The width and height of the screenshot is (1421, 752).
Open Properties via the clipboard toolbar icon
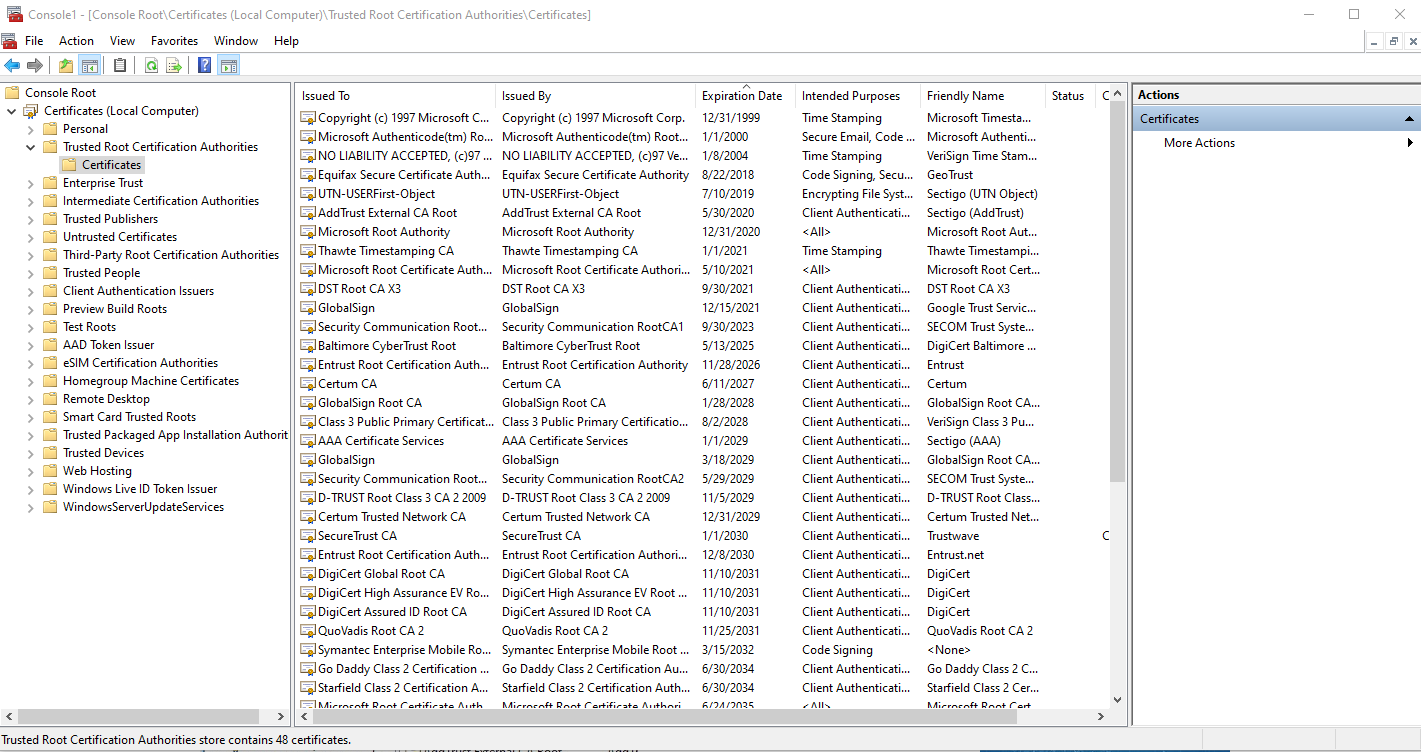[119, 64]
